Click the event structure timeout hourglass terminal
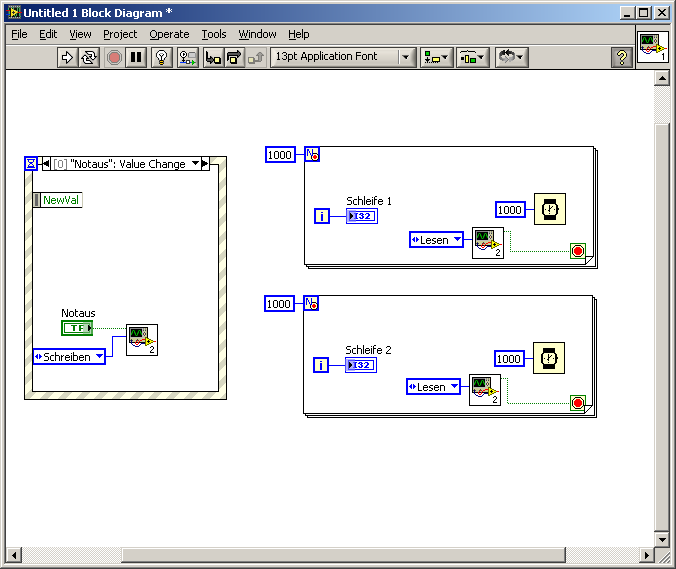 (x=31, y=163)
